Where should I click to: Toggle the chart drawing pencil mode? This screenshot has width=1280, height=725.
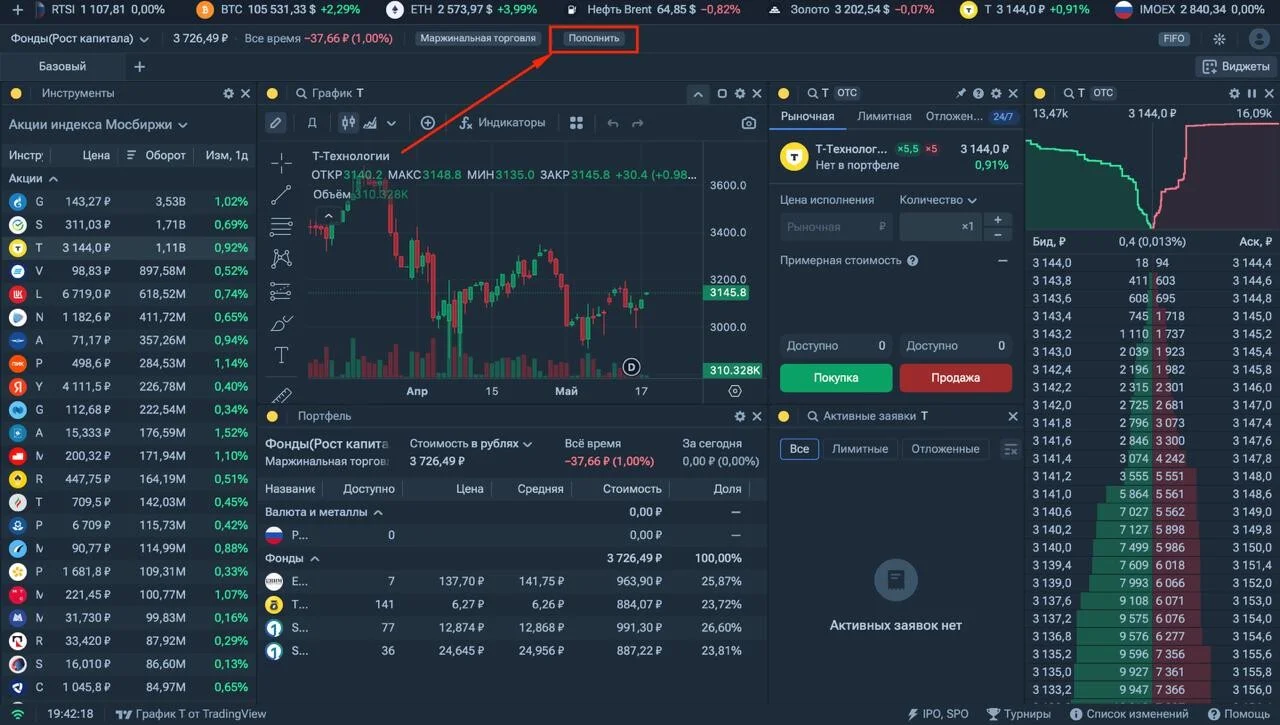tap(276, 123)
